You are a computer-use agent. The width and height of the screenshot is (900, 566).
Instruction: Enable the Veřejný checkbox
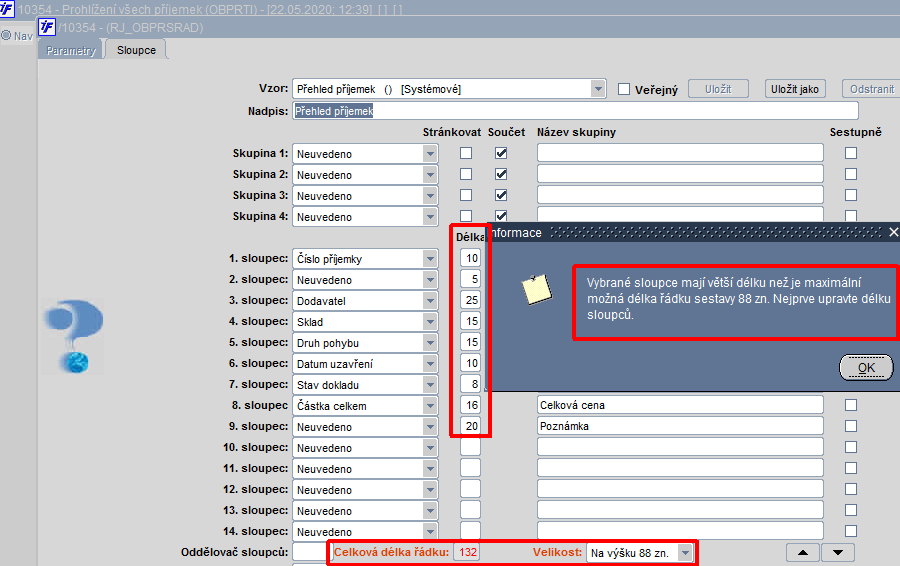[x=624, y=89]
